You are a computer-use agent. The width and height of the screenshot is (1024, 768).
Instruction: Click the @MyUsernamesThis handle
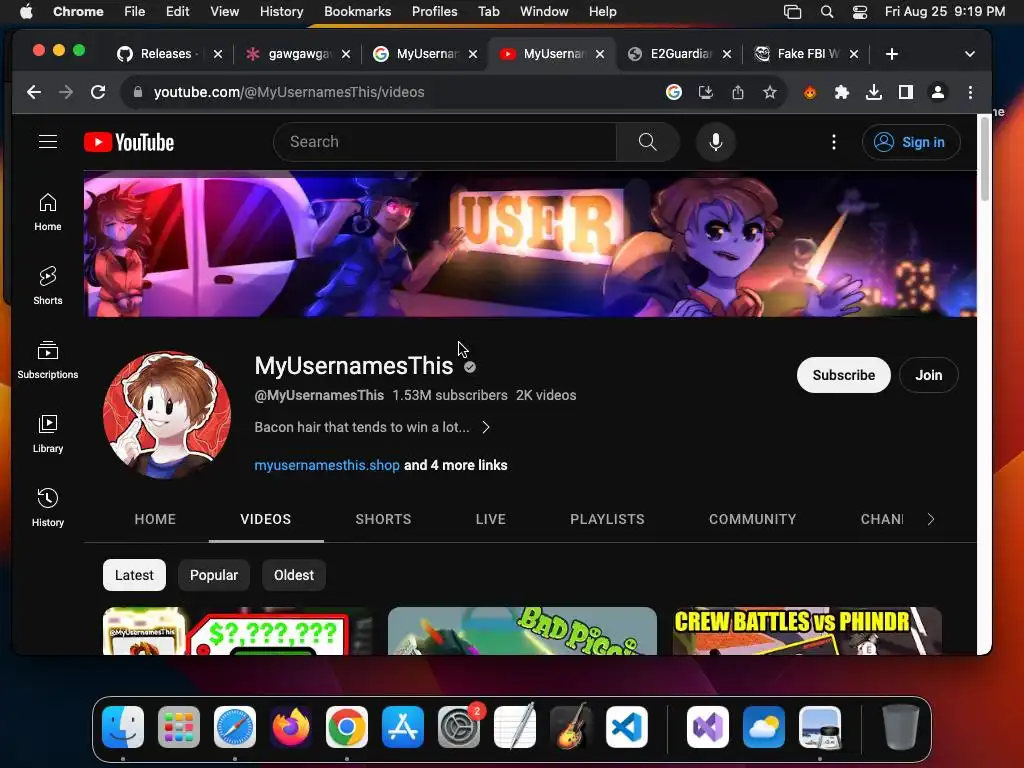tap(319, 395)
